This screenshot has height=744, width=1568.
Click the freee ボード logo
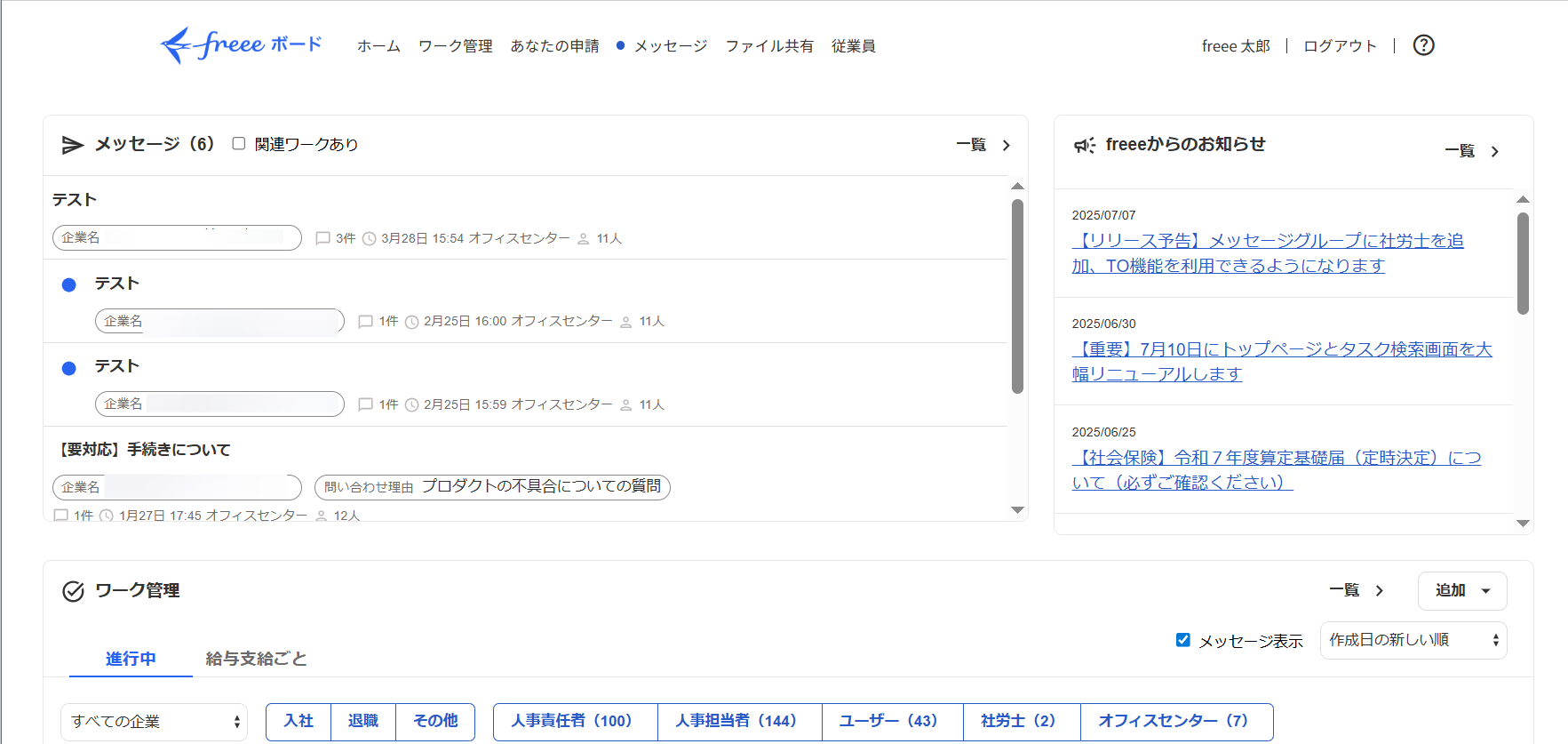pyautogui.click(x=241, y=44)
